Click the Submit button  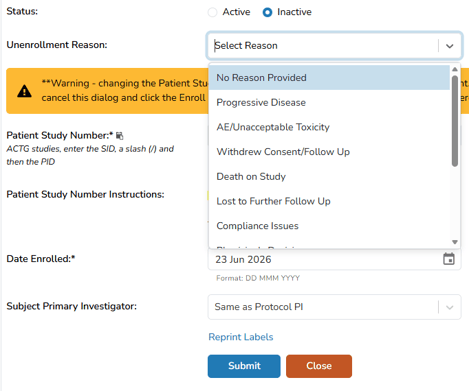click(x=244, y=366)
